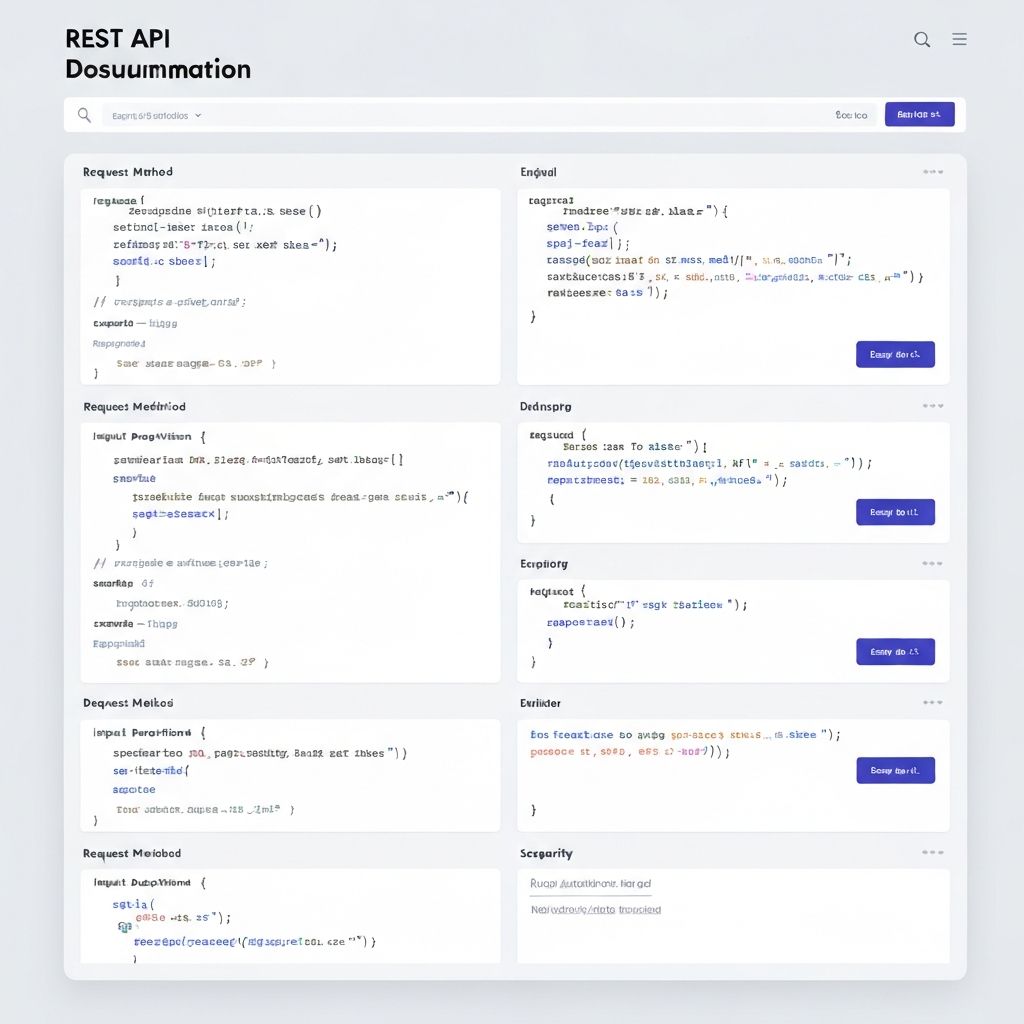Click the copy button in the Dednsprg panel
Viewport: 1024px width, 1024px height.
[x=895, y=512]
